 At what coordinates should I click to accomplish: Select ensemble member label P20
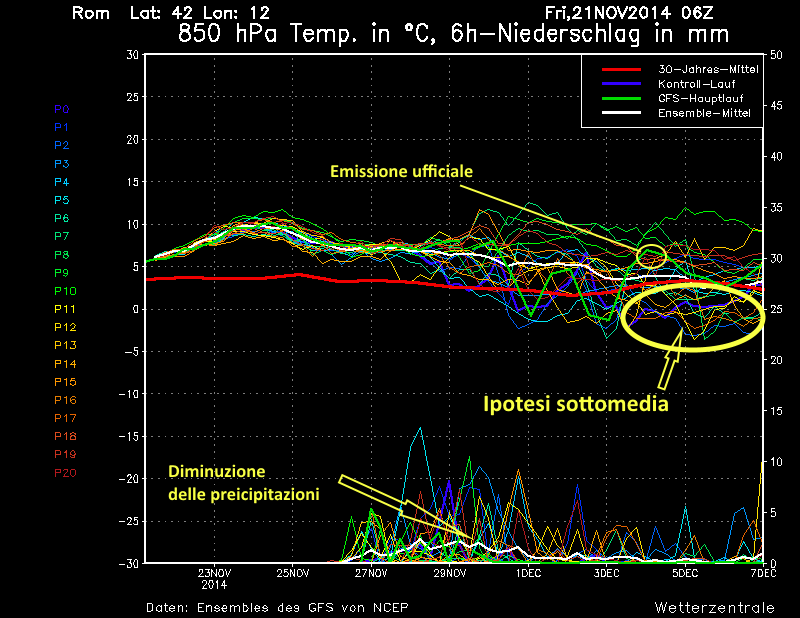click(65, 473)
